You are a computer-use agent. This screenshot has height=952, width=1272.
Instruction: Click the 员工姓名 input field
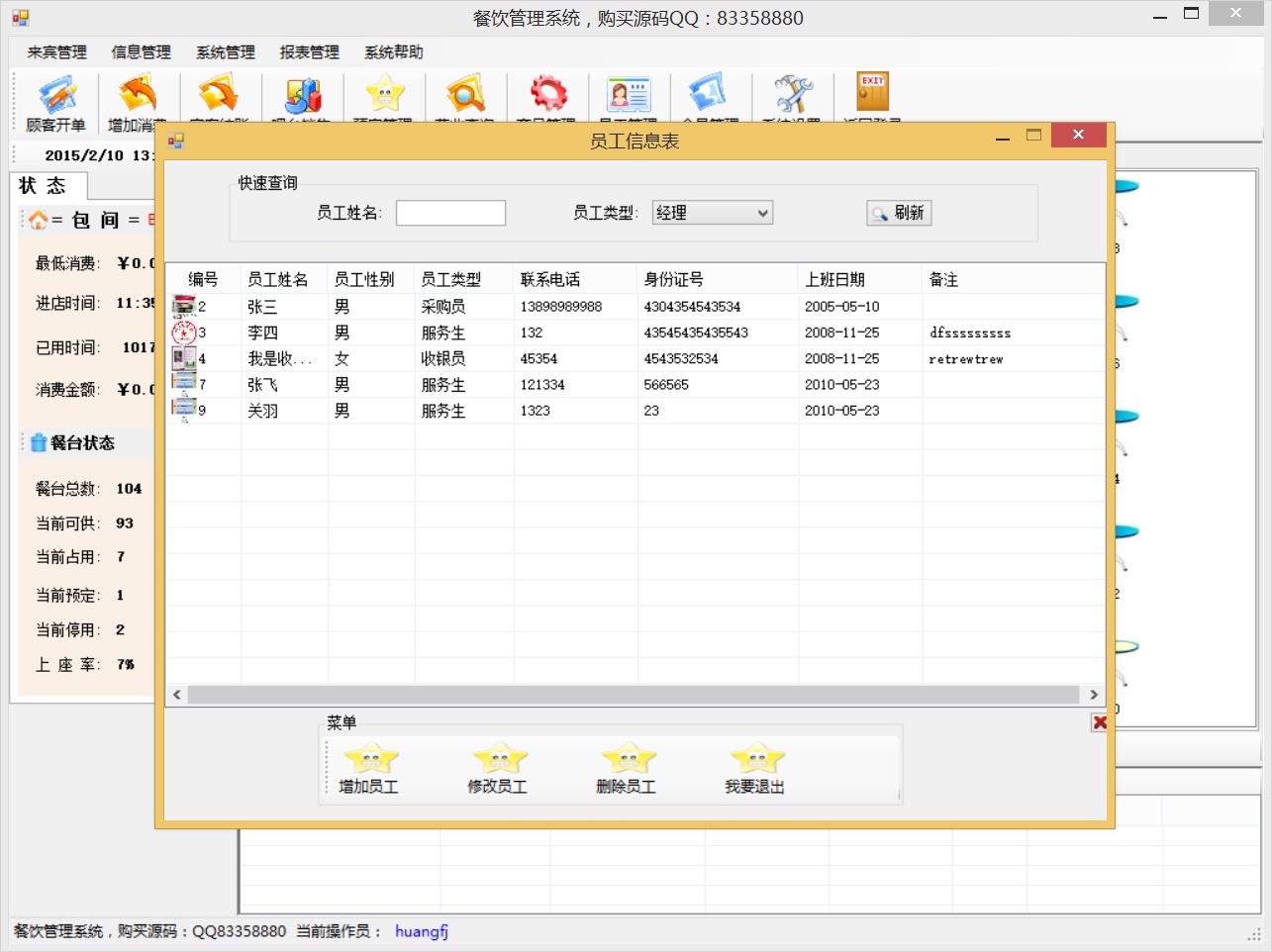(450, 213)
